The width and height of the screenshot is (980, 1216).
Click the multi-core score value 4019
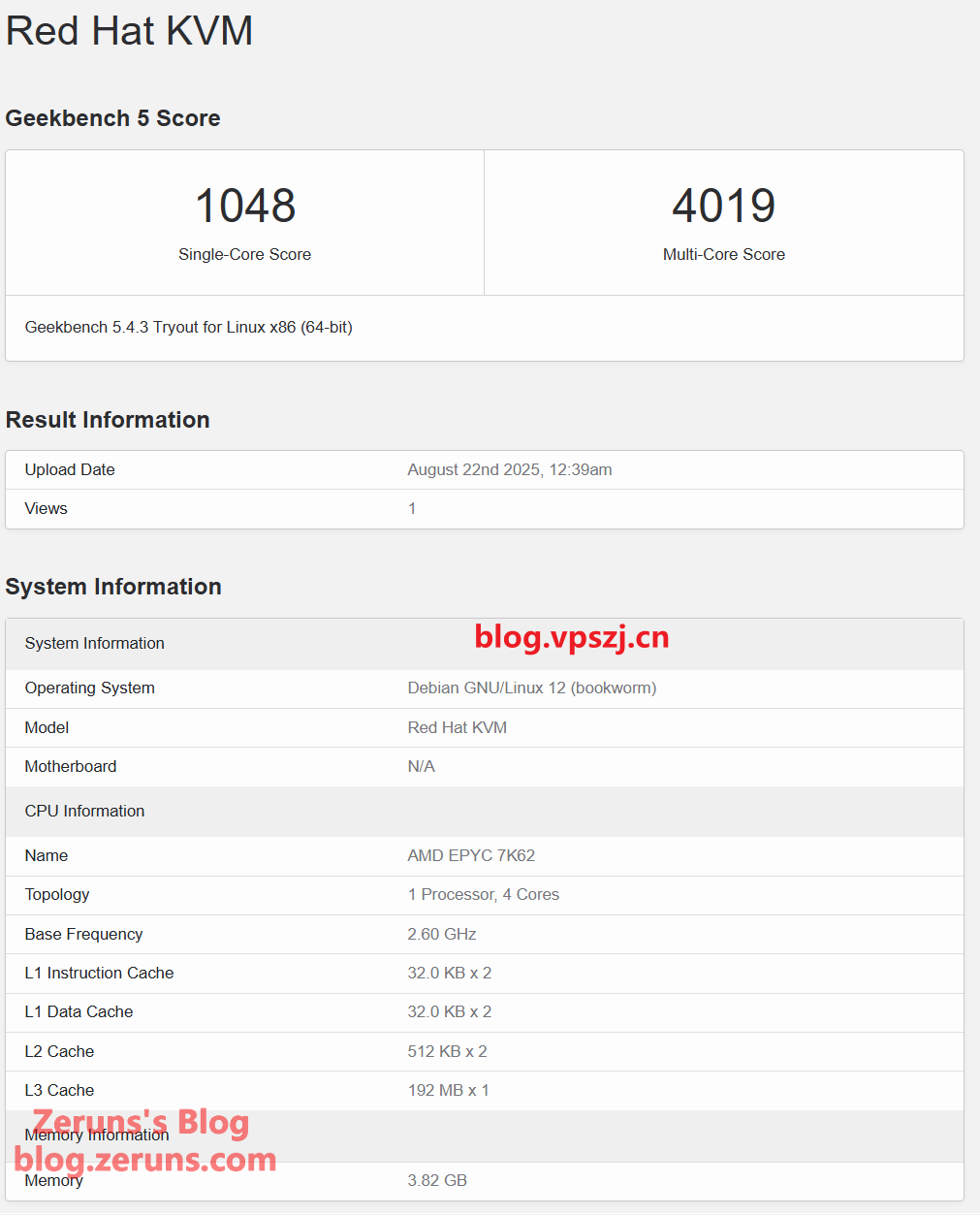coord(724,206)
